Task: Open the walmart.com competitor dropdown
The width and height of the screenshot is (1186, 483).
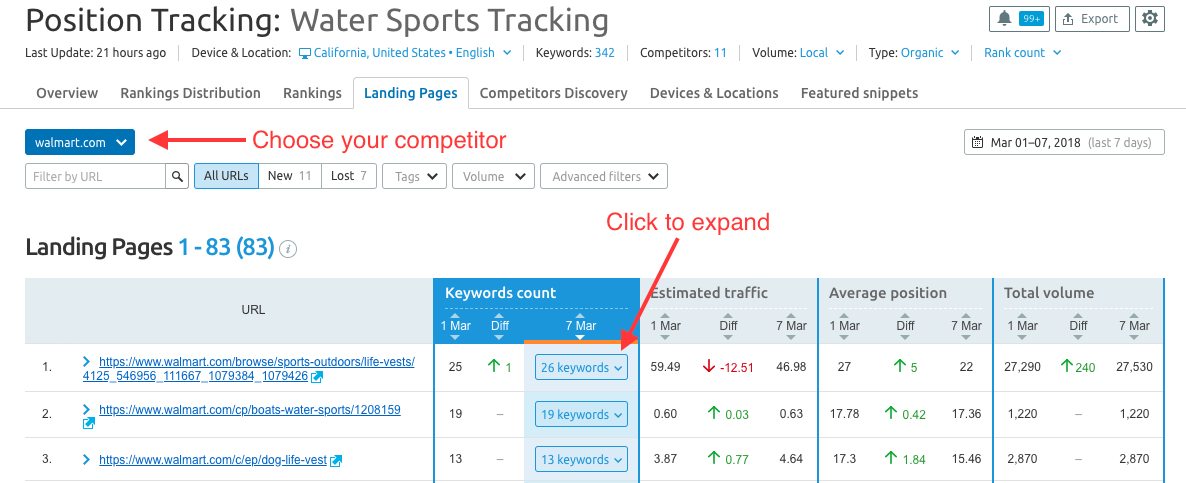Action: point(79,142)
